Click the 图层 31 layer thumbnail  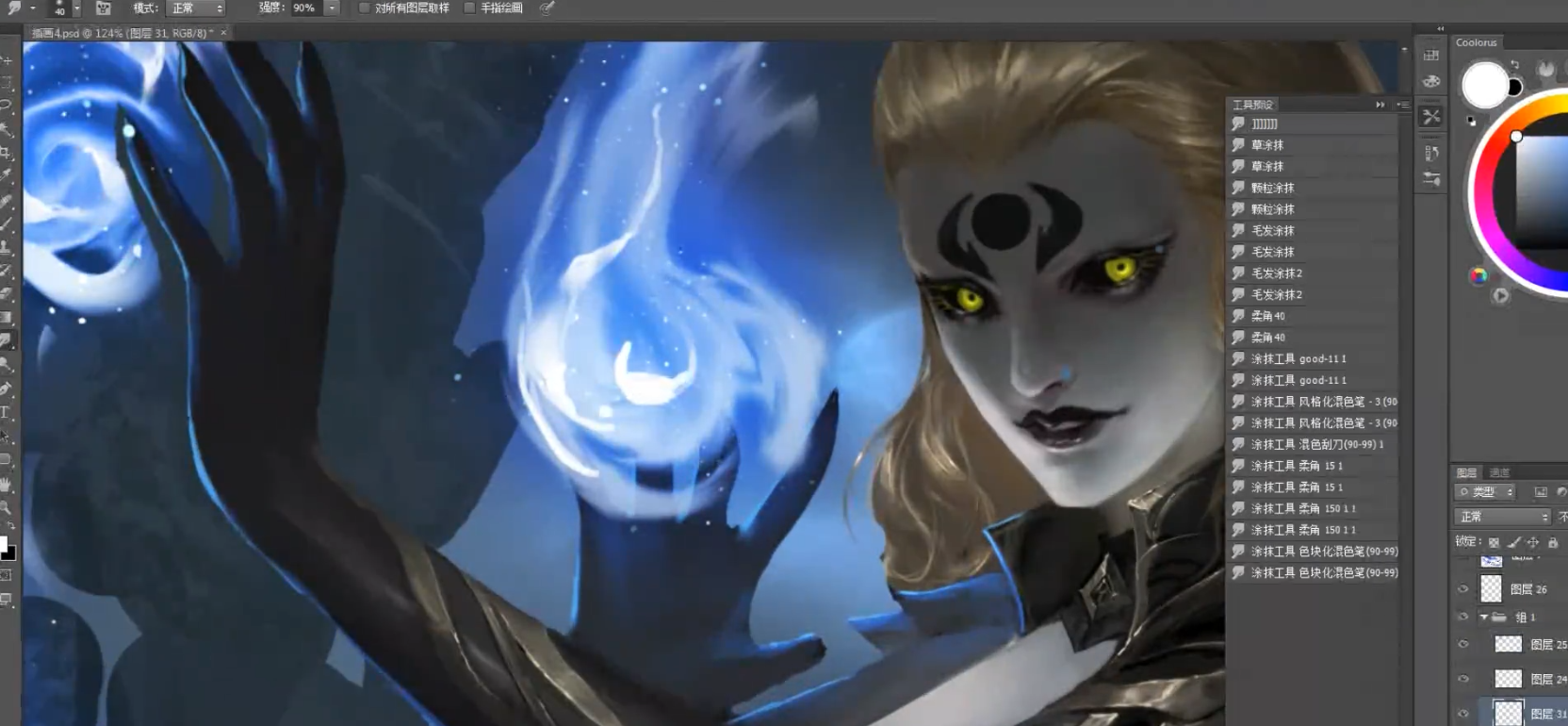point(1509,714)
